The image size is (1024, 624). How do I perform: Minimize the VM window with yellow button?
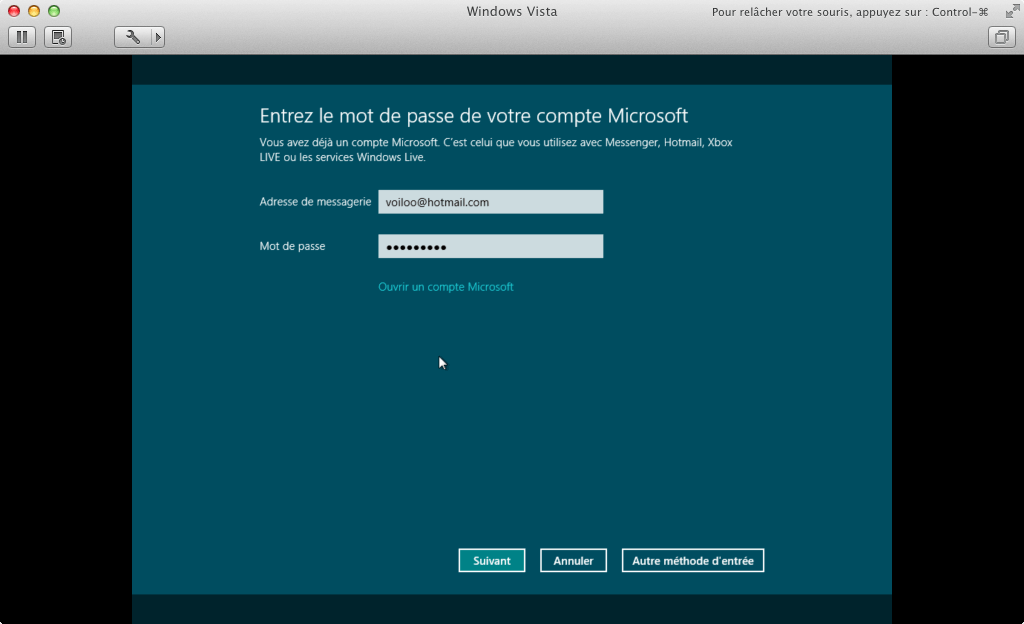tap(34, 11)
